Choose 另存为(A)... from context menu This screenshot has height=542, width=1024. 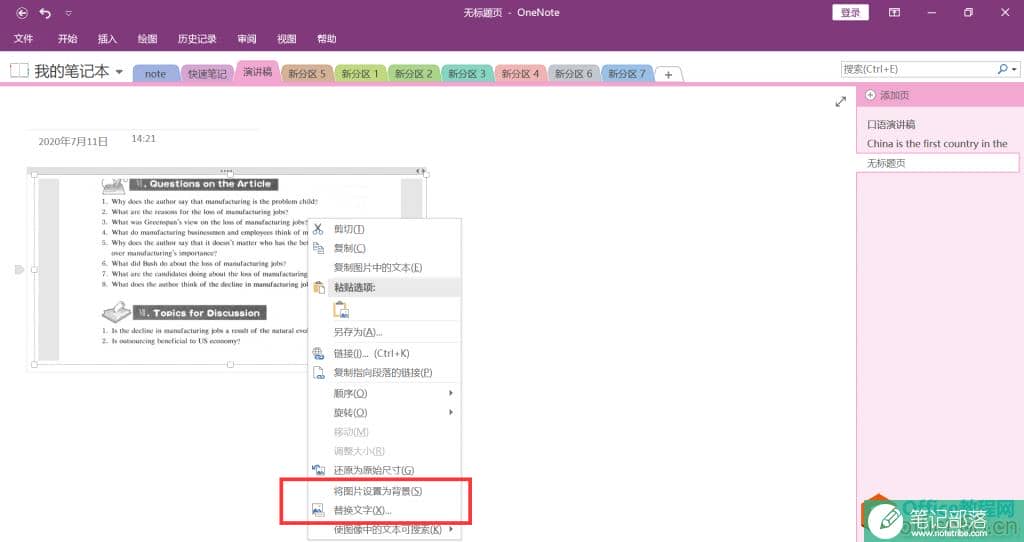point(385,332)
